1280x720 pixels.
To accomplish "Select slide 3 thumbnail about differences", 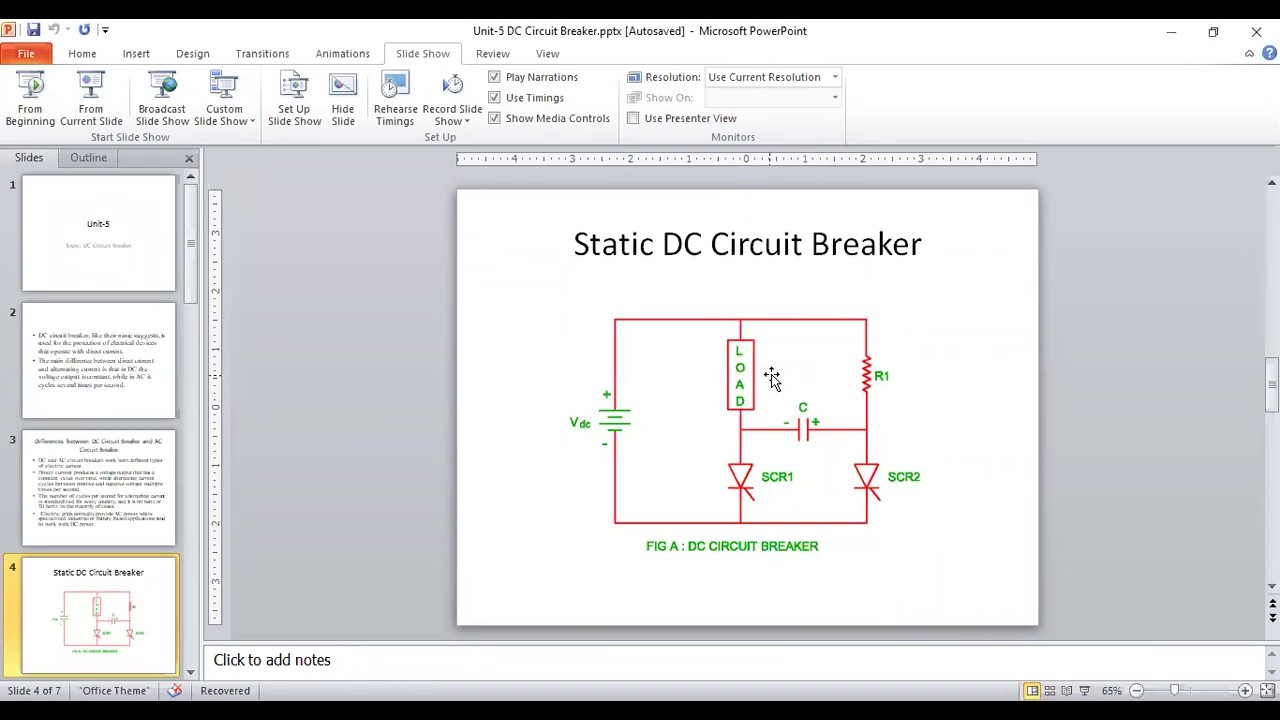I will pyautogui.click(x=99, y=488).
